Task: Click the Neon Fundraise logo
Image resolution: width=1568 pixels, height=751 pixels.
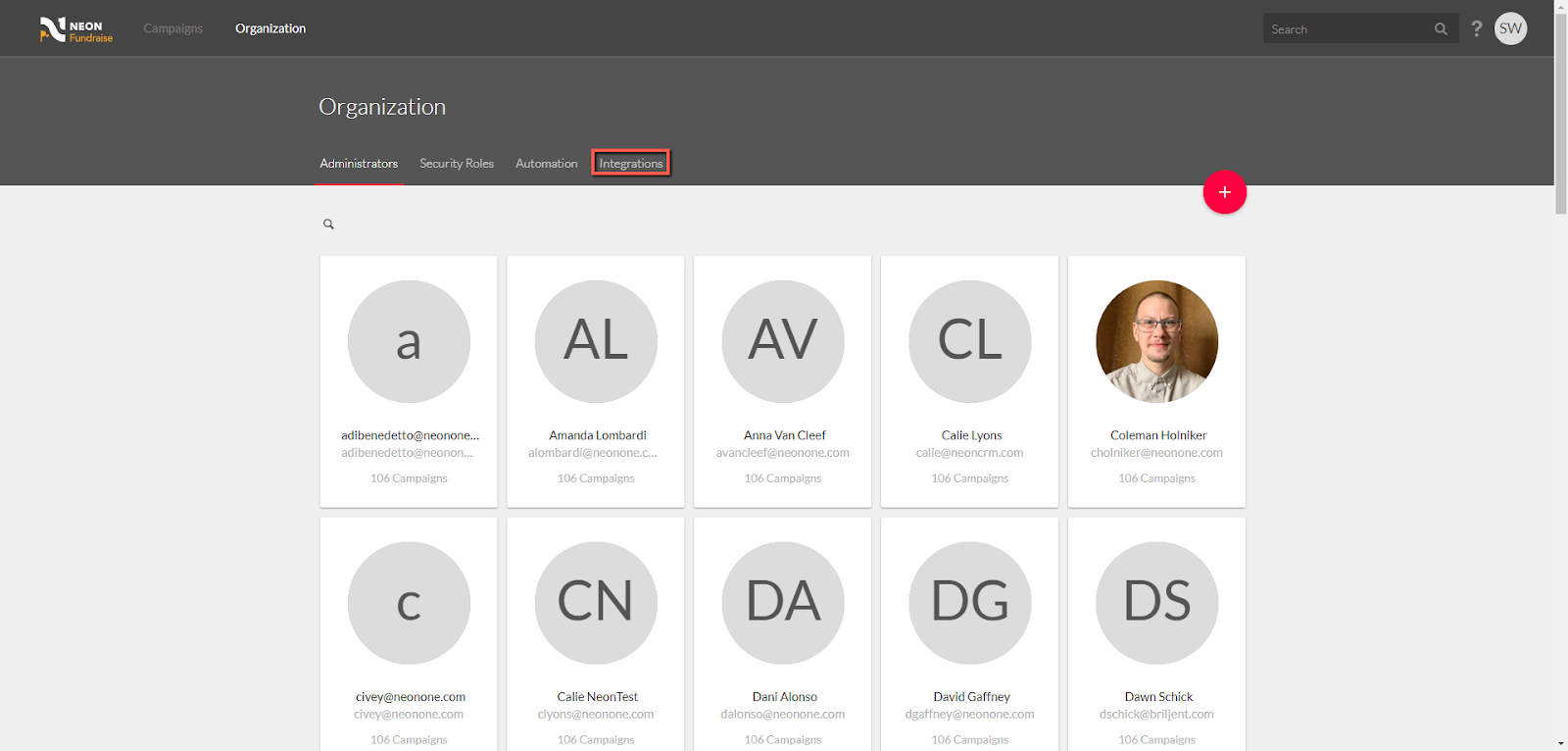Action: tap(76, 29)
